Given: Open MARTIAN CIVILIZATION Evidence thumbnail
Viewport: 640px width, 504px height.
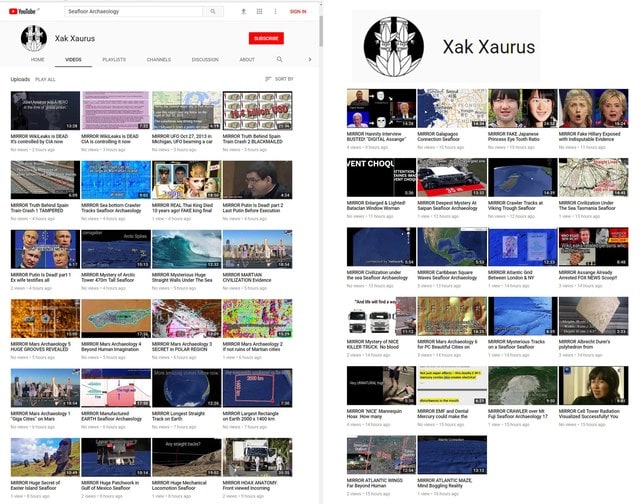Looking at the screenshot, I should coord(258,249).
